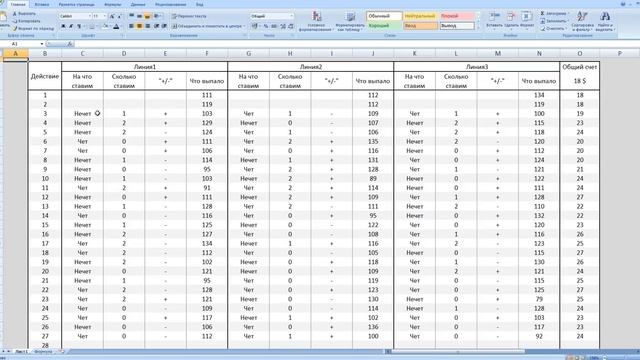Open the text orientation dropdown
640x360 pixels.
tap(158, 16)
